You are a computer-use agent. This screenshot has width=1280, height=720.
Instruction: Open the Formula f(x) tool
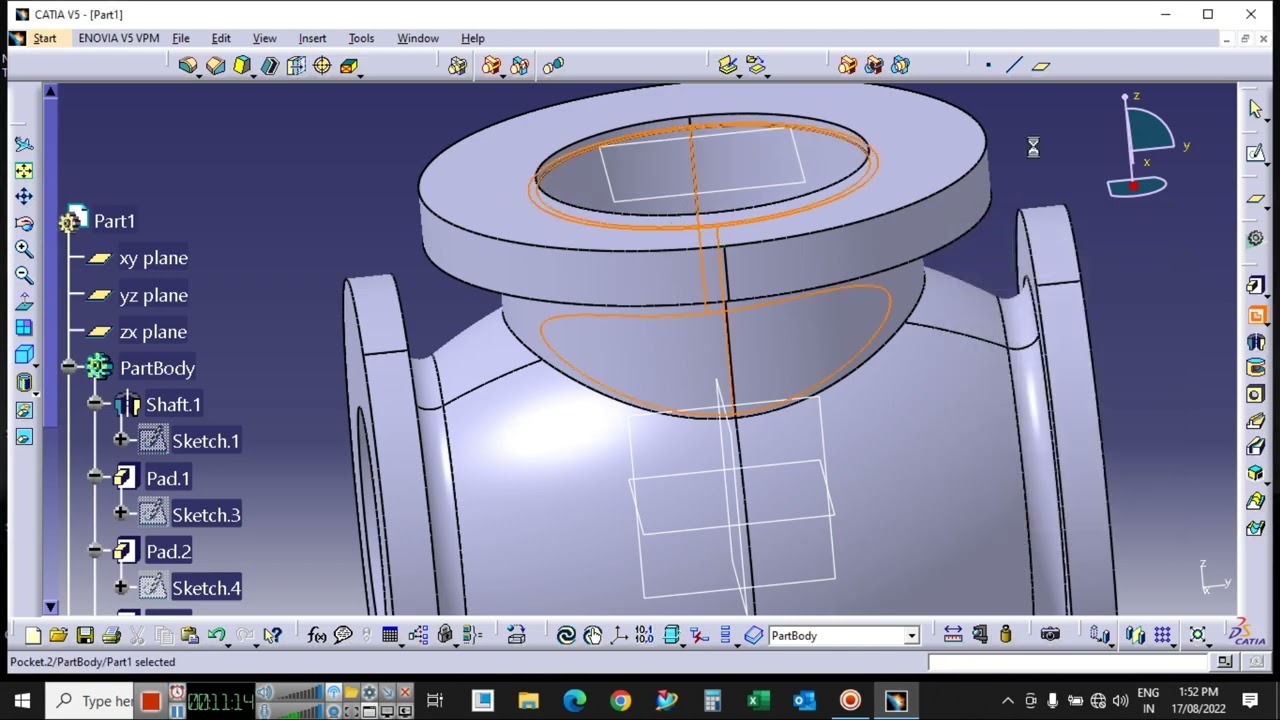pos(317,635)
